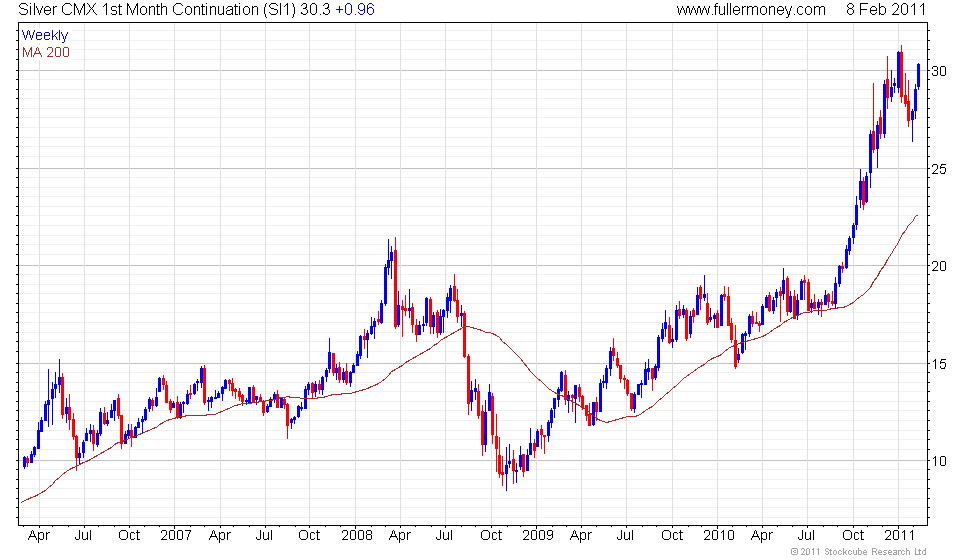Click the "2007" year label on time axis
This screenshot has width=980, height=560.
[176, 535]
